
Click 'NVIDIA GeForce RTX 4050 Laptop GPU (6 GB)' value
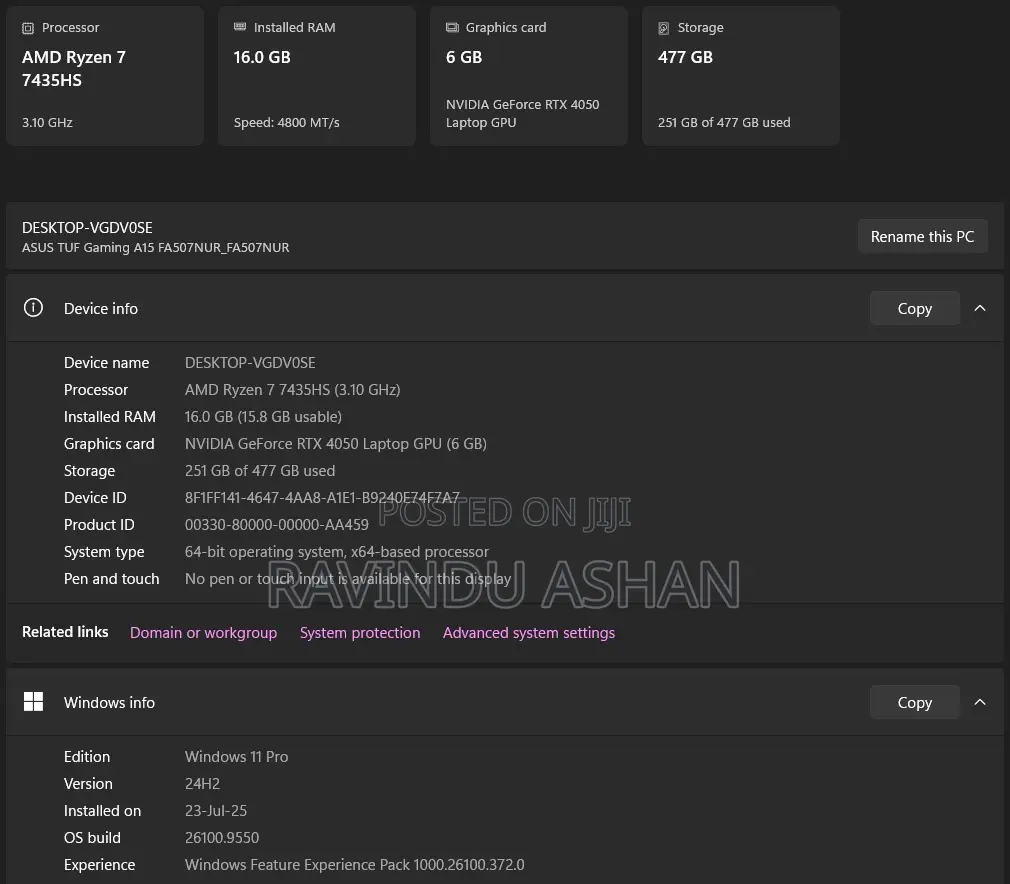[x=336, y=444]
